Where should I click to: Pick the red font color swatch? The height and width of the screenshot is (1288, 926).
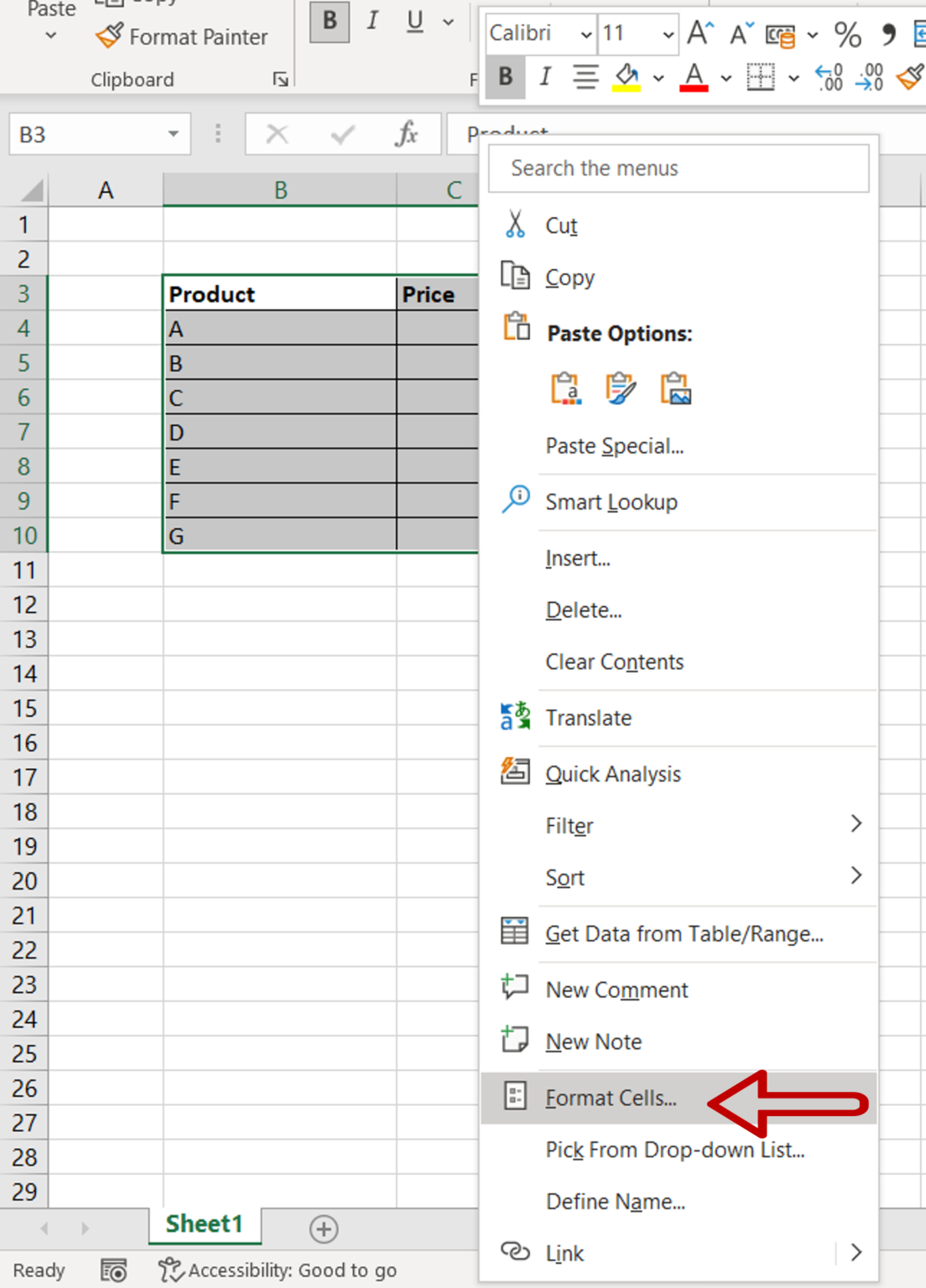pos(693,77)
